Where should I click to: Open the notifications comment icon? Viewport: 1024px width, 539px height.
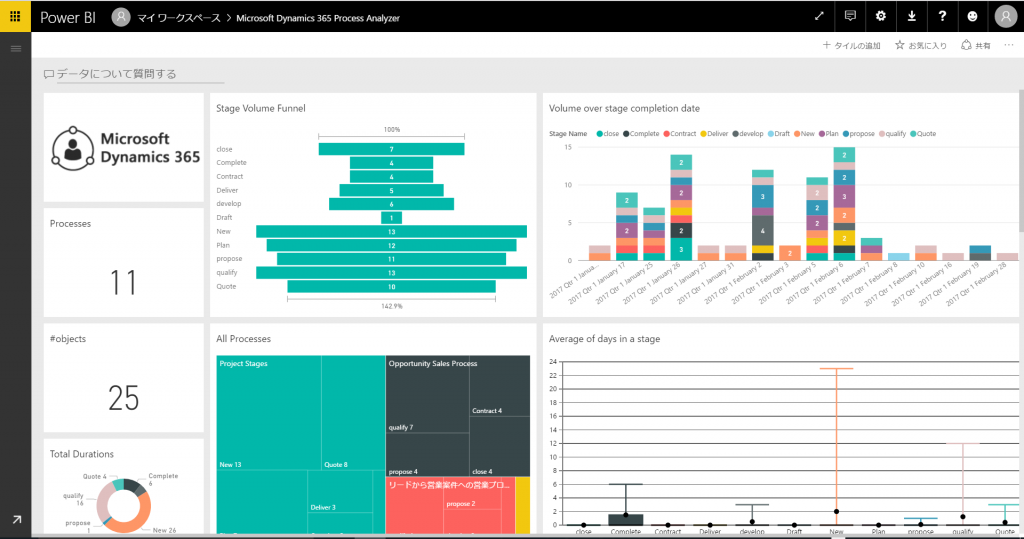point(850,16)
